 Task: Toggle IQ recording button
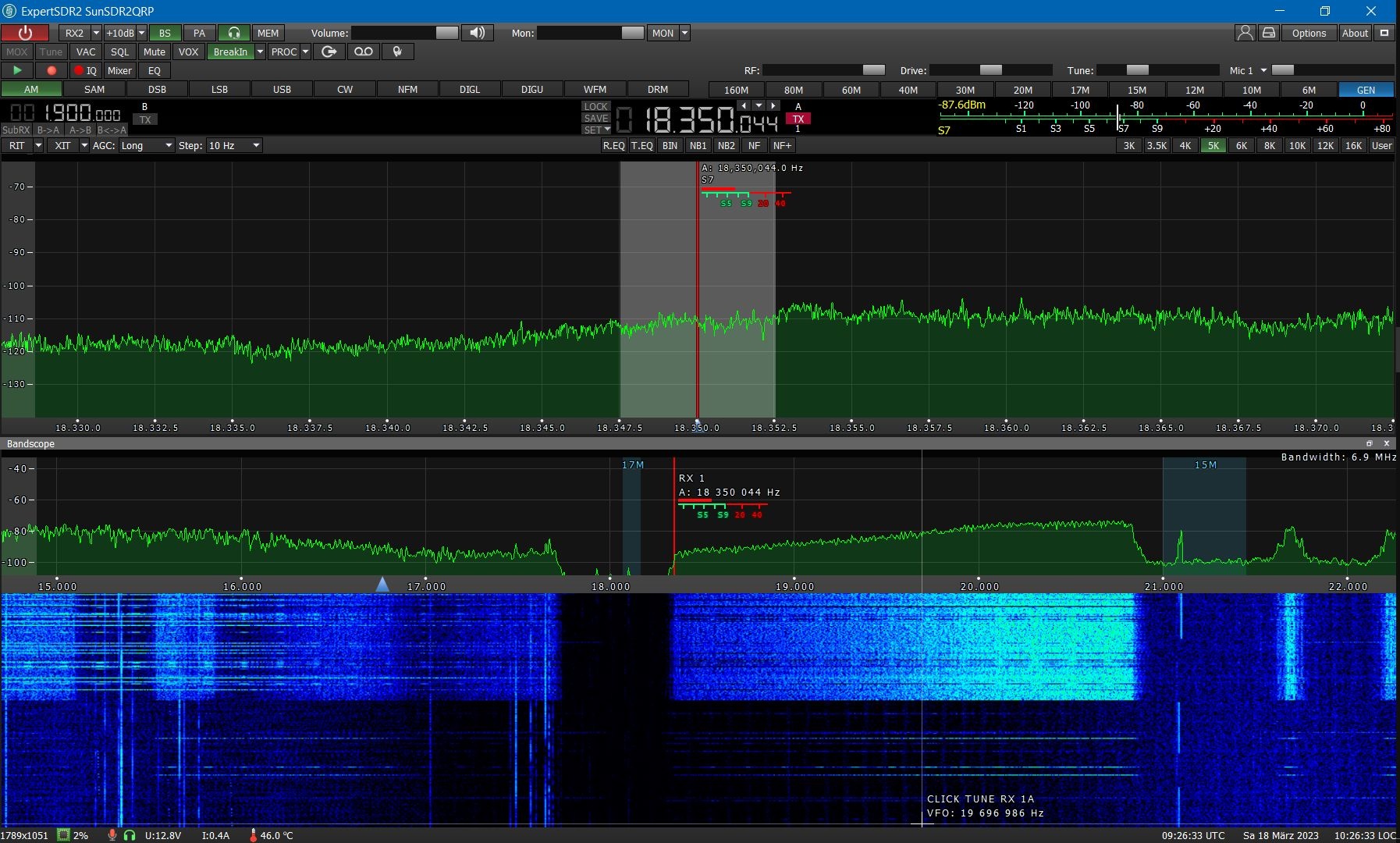click(x=85, y=70)
